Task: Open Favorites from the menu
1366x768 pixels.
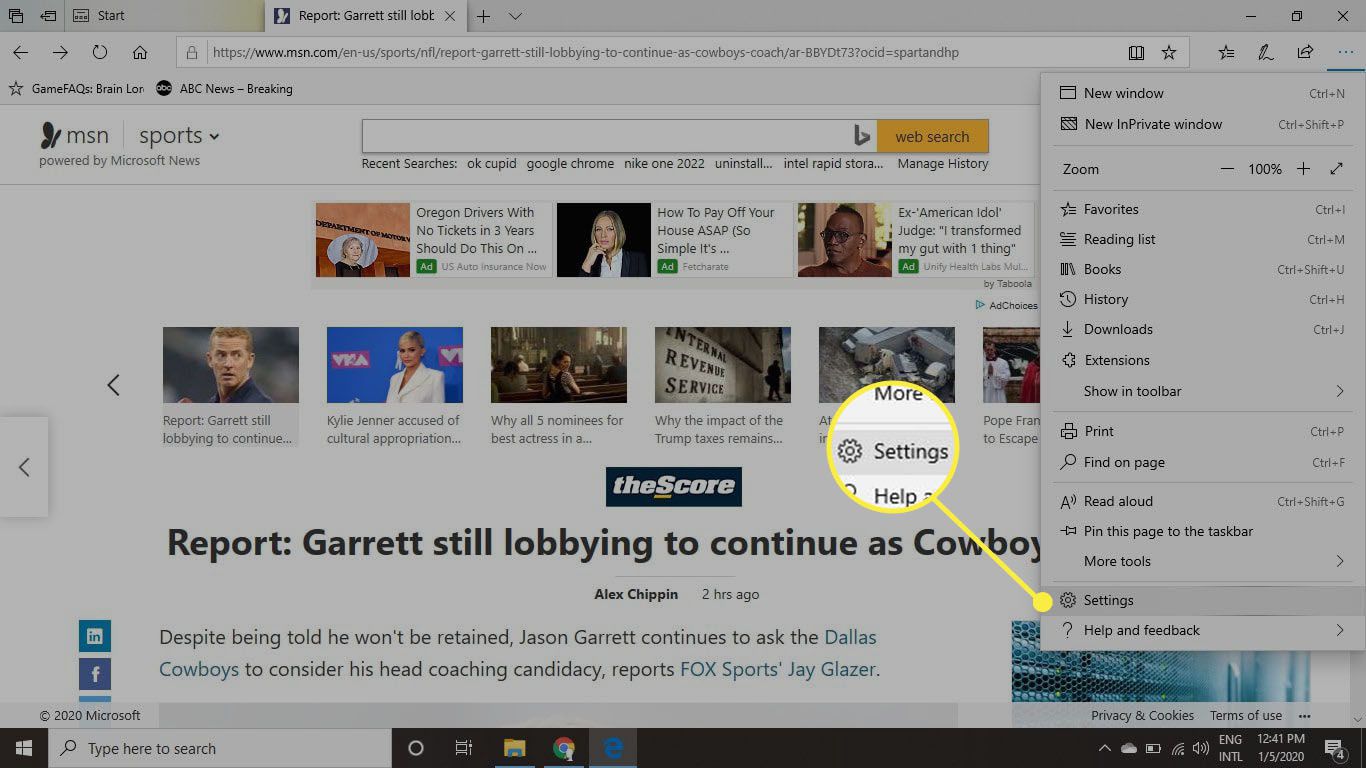Action: [1203, 209]
